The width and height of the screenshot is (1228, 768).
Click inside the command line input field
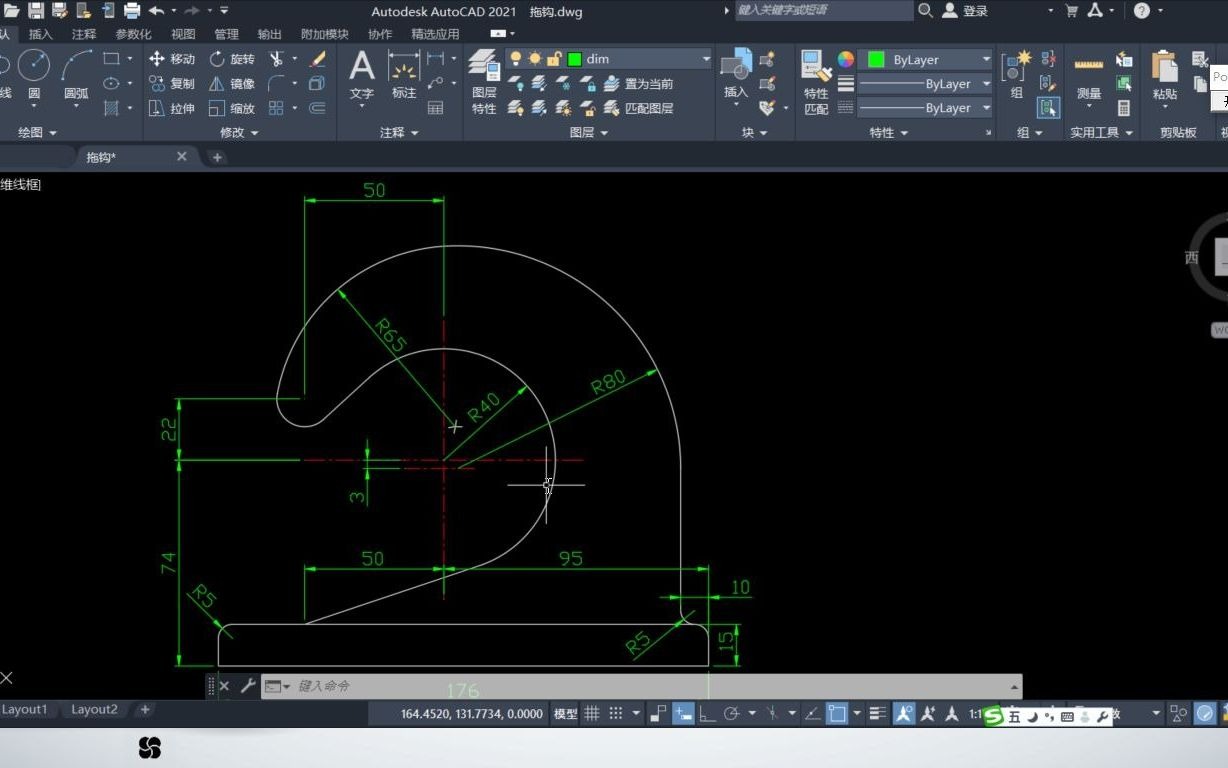point(450,686)
